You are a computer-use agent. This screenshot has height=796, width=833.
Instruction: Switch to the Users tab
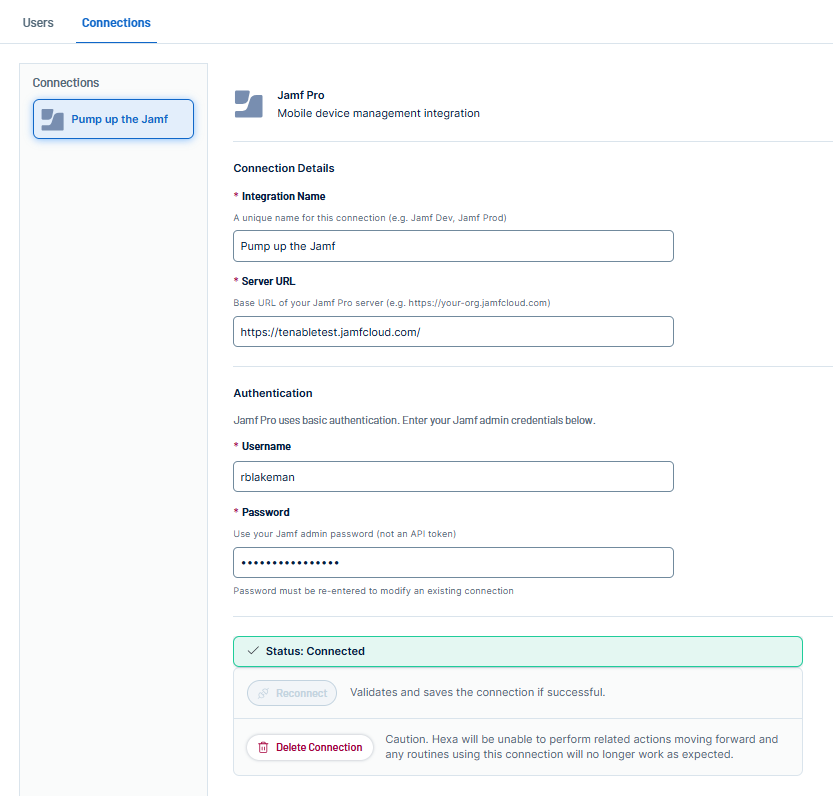tap(38, 23)
